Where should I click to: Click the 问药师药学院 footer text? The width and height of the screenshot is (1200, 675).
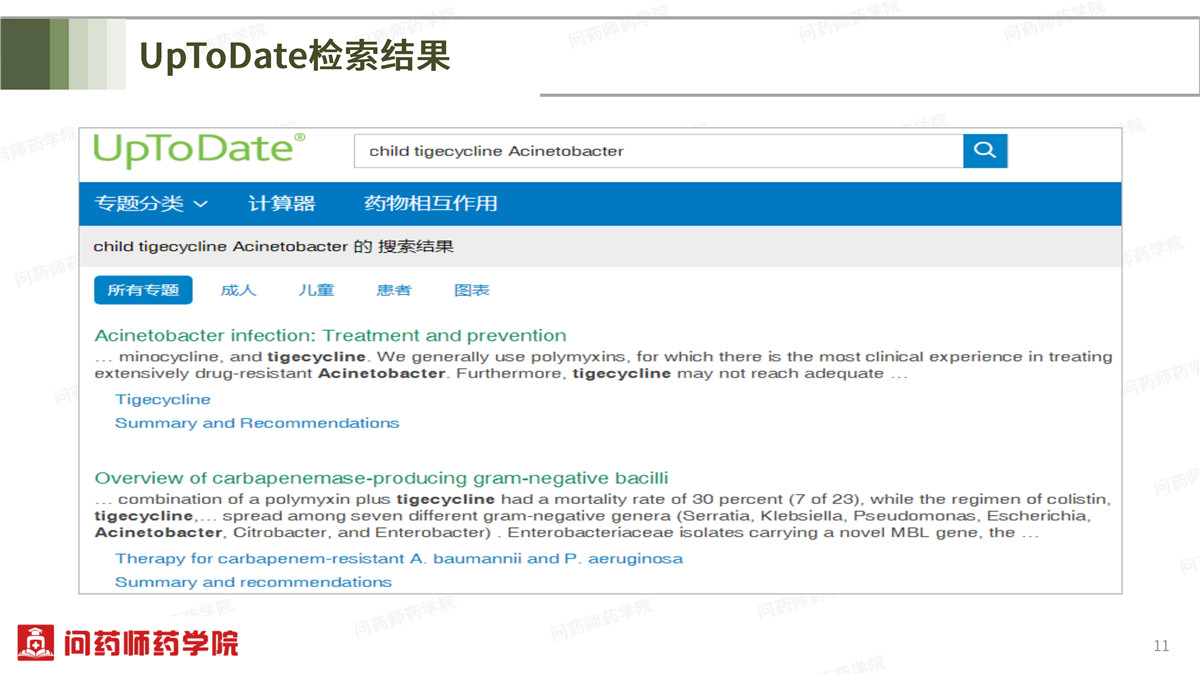point(150,643)
